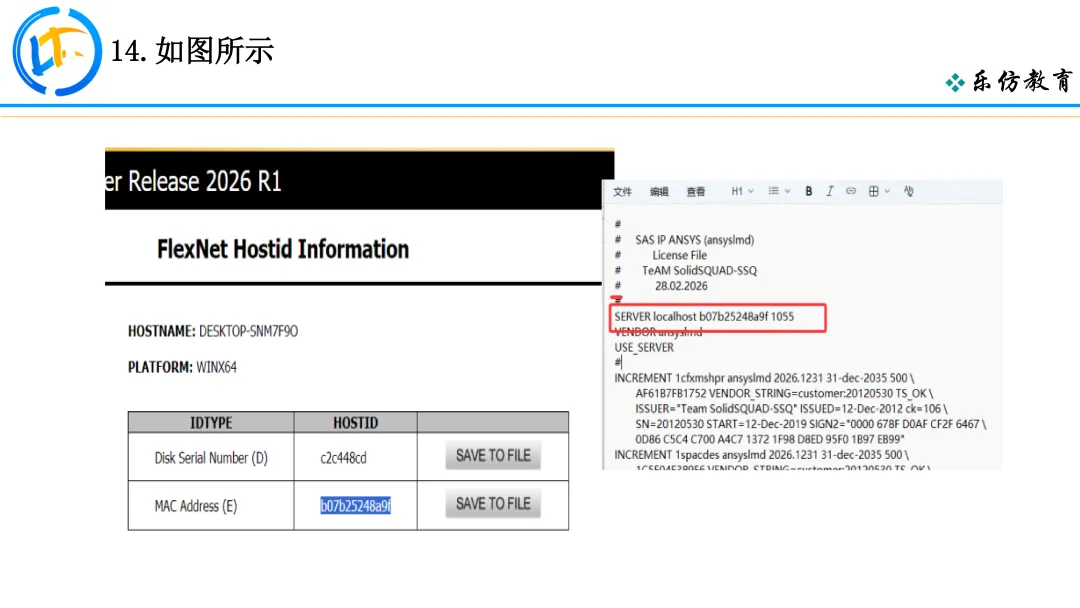Click the HOSTID column header

(355, 423)
